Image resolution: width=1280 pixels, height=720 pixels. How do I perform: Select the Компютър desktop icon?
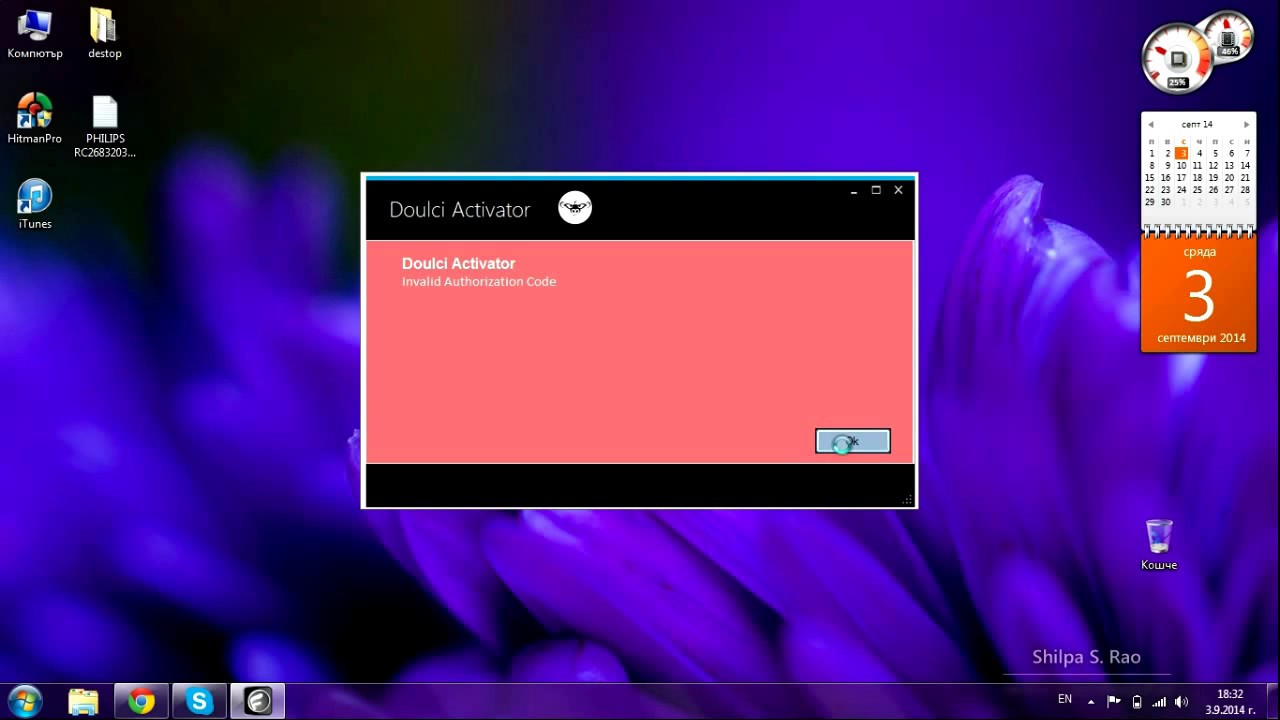pos(35,33)
